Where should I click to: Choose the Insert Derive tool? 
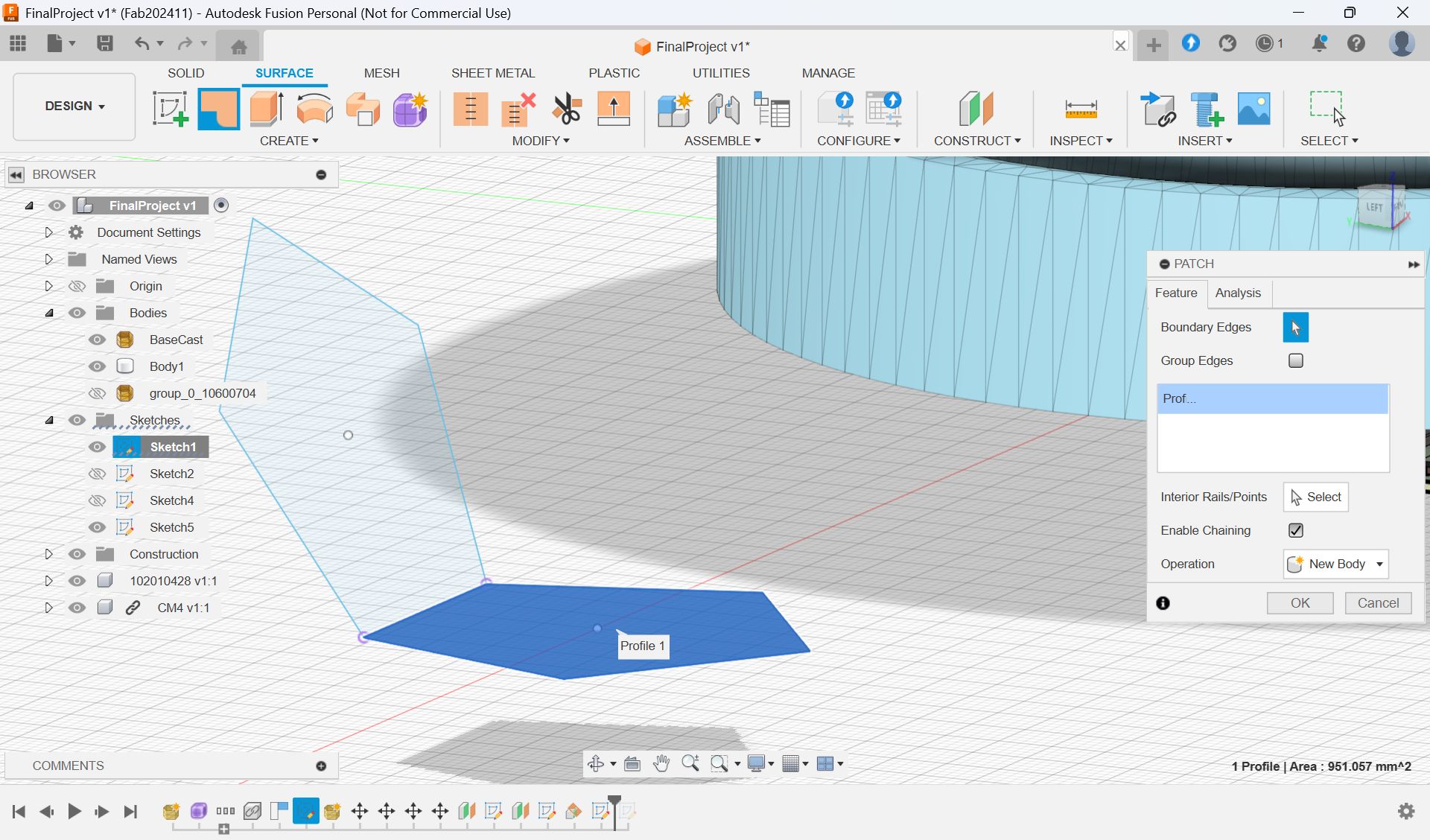[x=1158, y=109]
